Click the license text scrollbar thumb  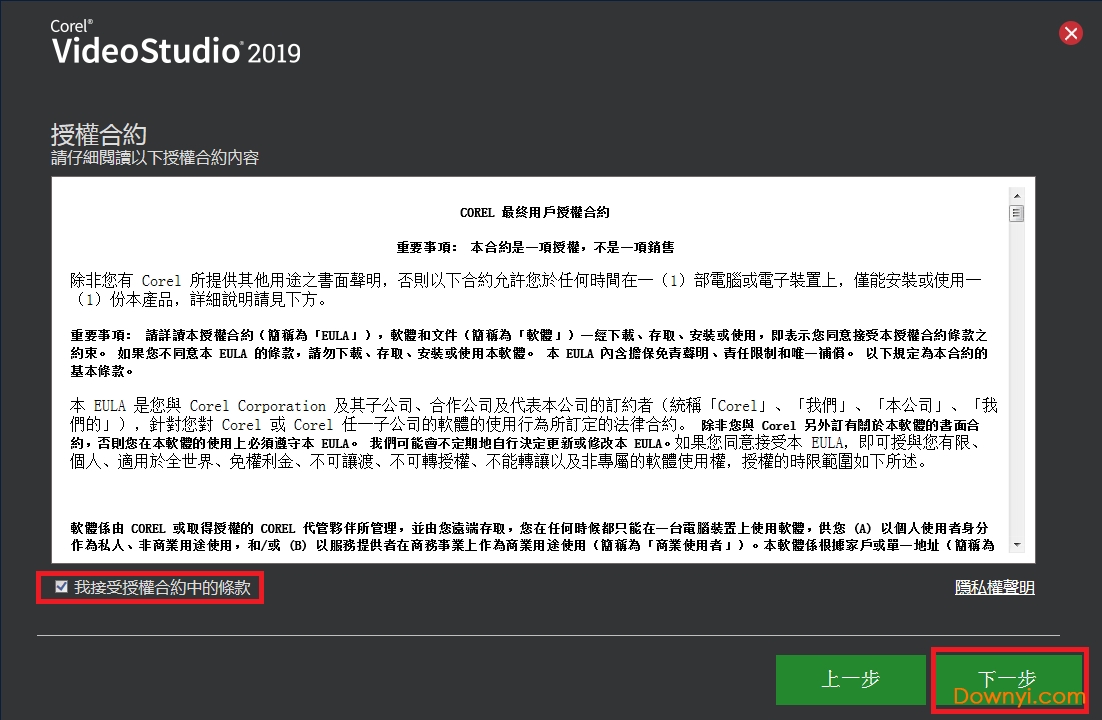tap(1016, 213)
